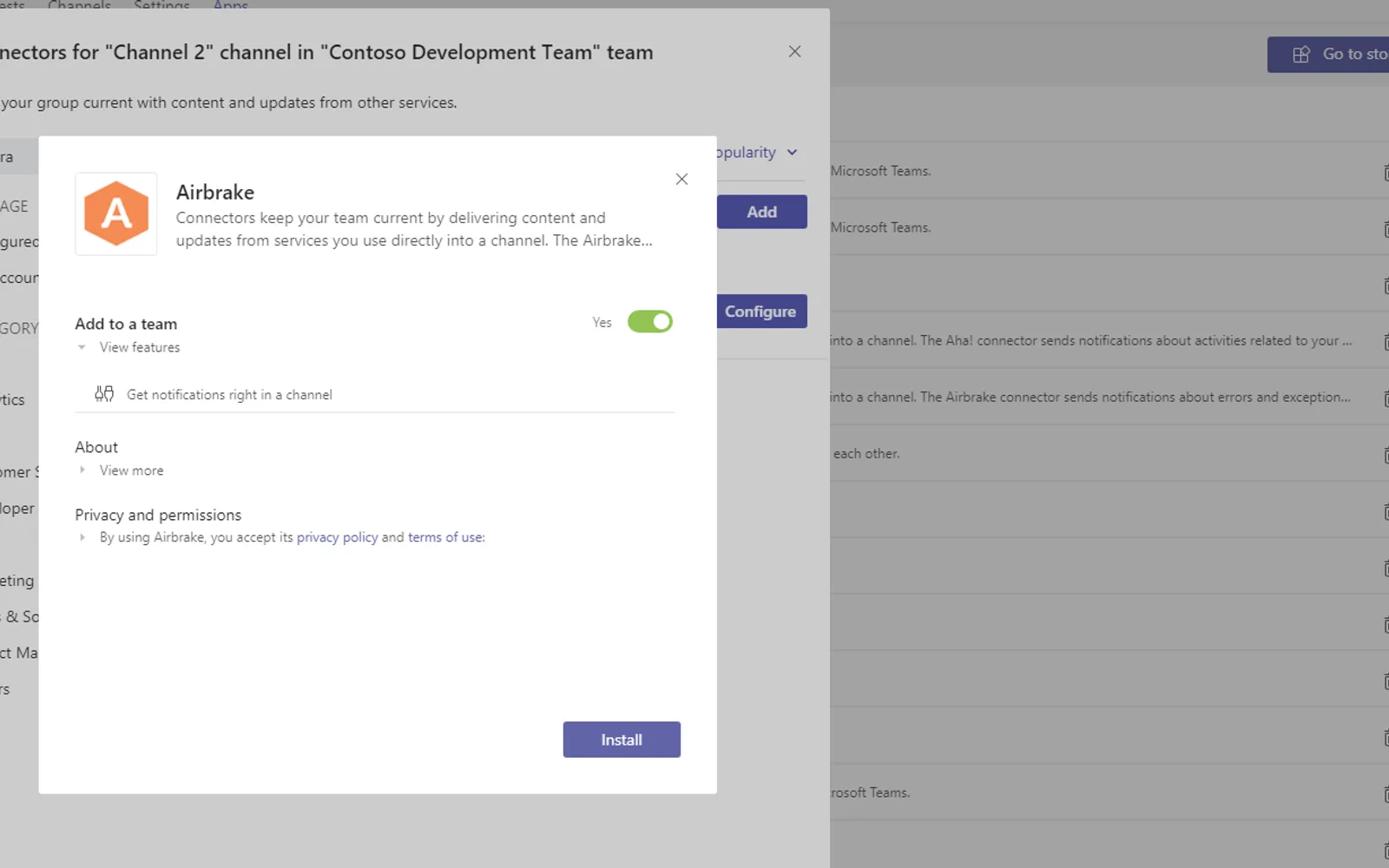Click the Yes label beside the toggle
This screenshot has height=868, width=1389.
tap(602, 322)
